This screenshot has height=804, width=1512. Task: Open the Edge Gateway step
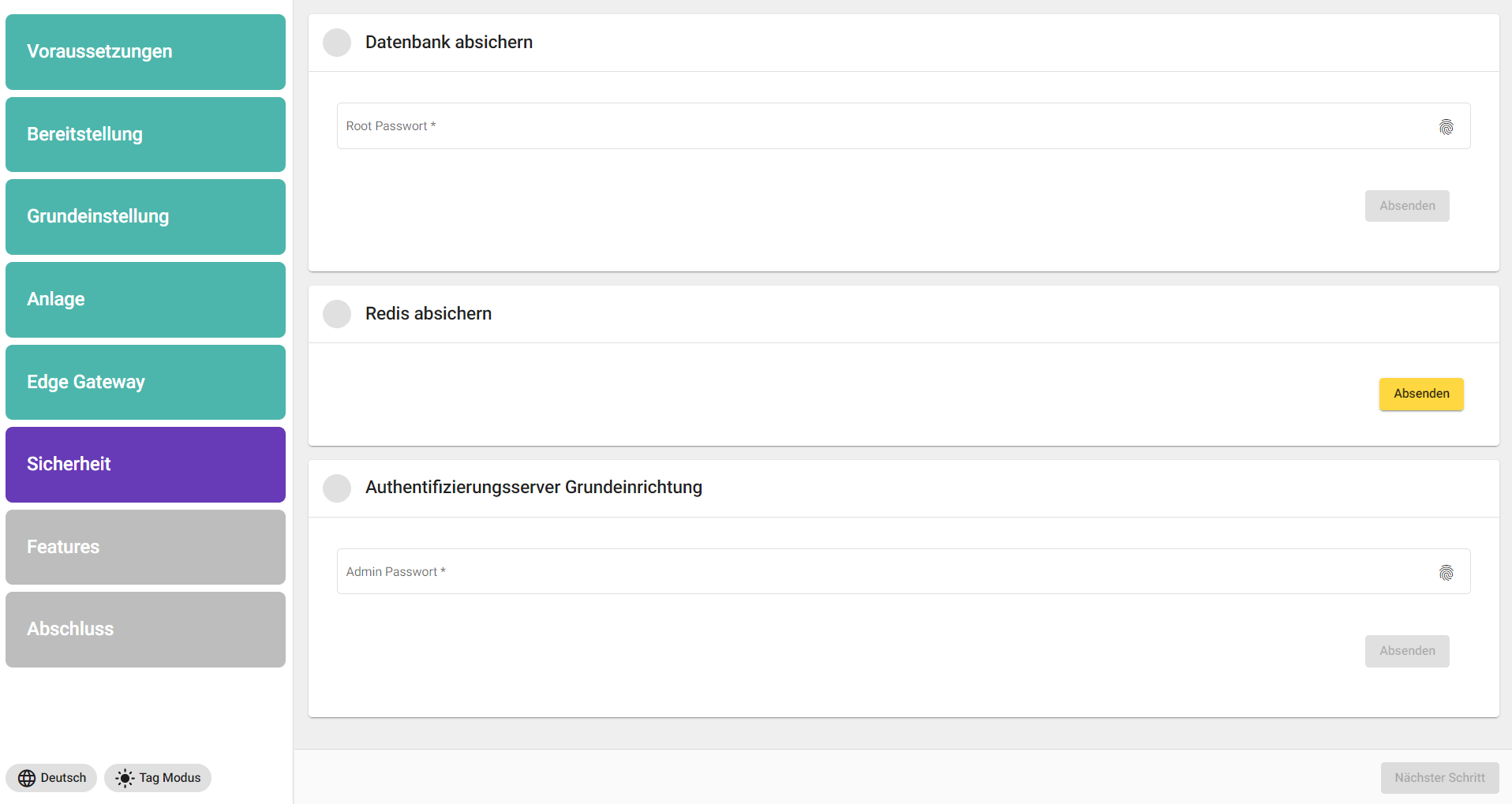(145, 382)
